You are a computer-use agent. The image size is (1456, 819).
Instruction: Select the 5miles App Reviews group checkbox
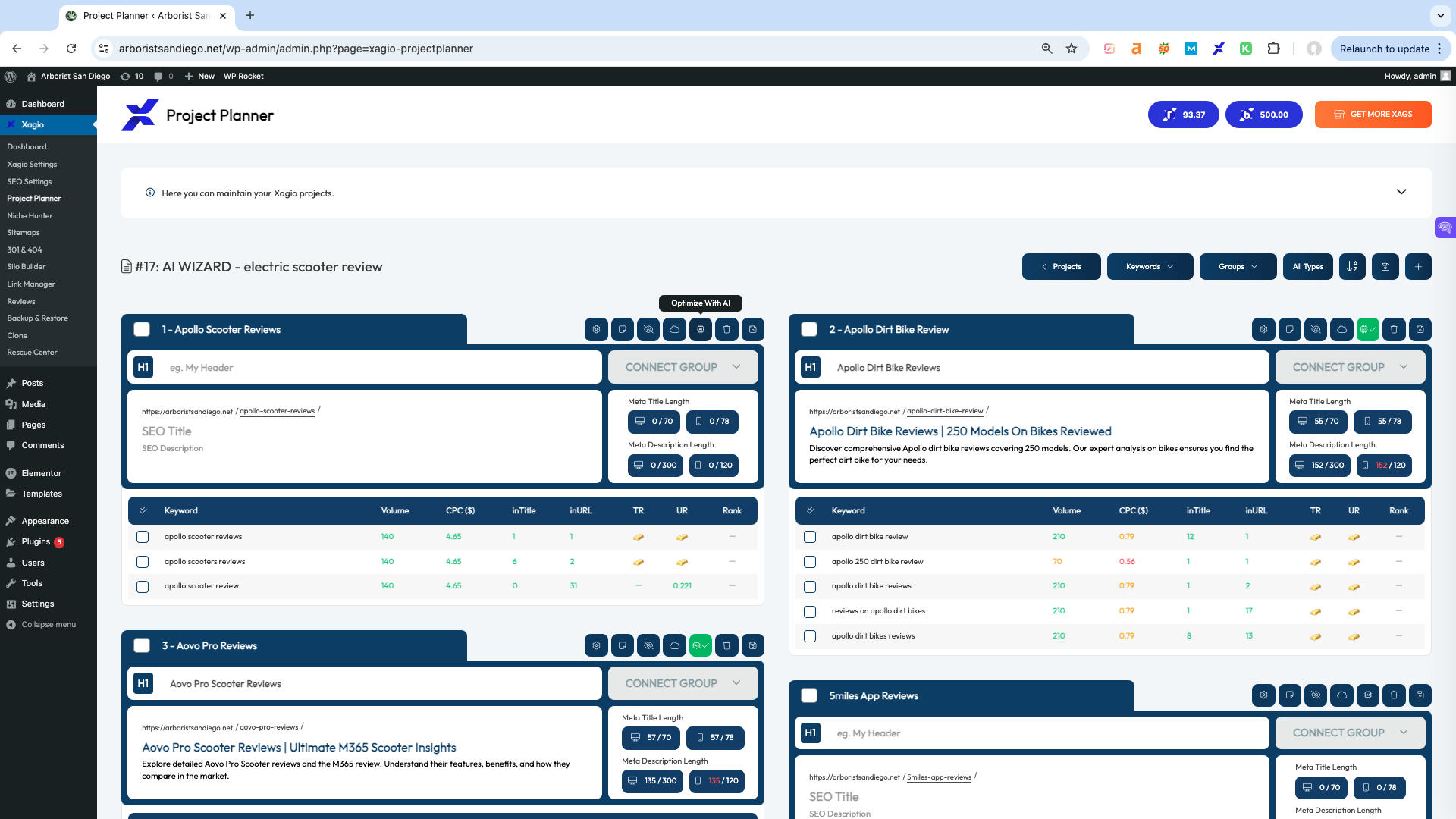[809, 695]
